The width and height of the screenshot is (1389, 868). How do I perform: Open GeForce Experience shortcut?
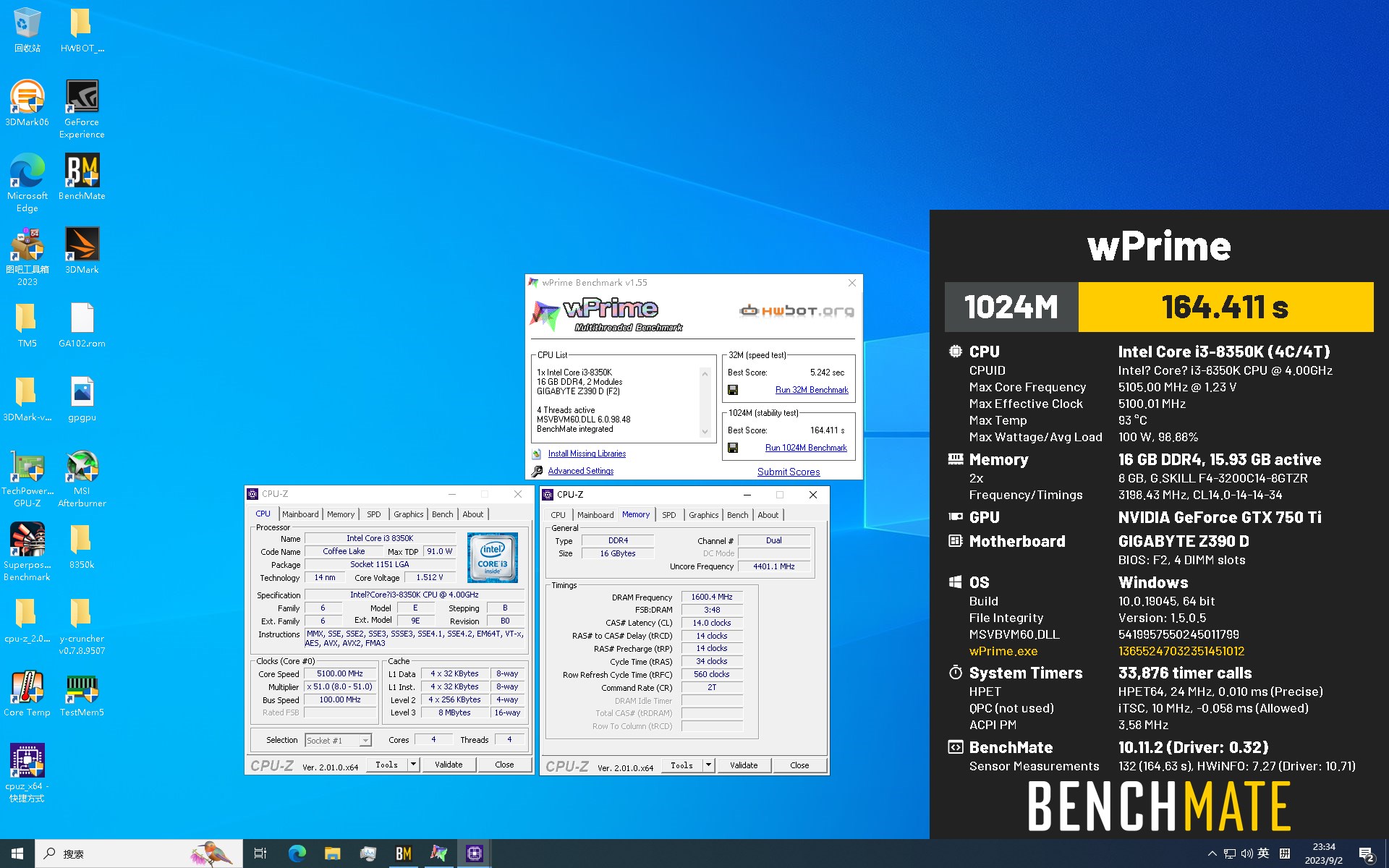pos(82,109)
